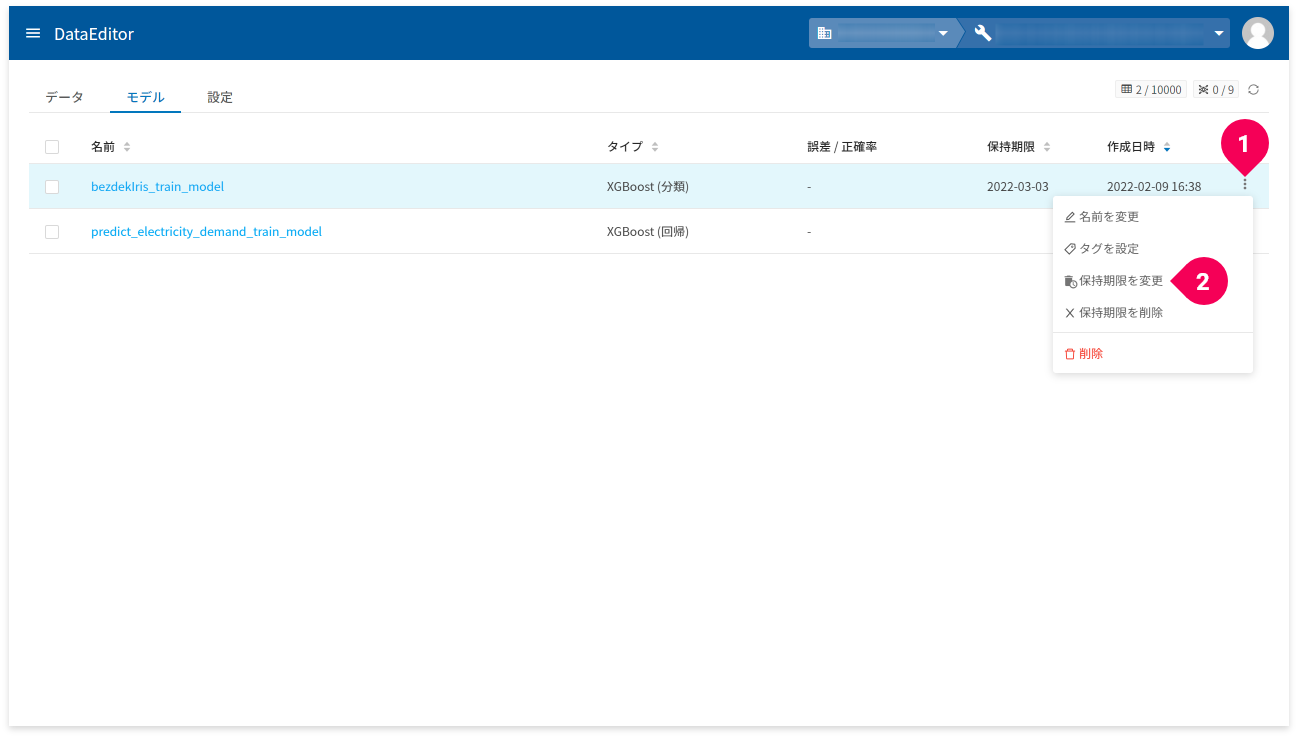Click the DataEditor title in the header

coord(94,34)
